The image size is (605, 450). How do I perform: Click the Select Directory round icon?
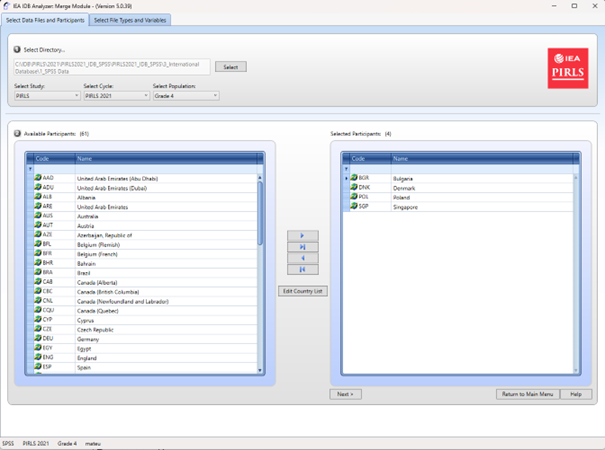(17, 49)
